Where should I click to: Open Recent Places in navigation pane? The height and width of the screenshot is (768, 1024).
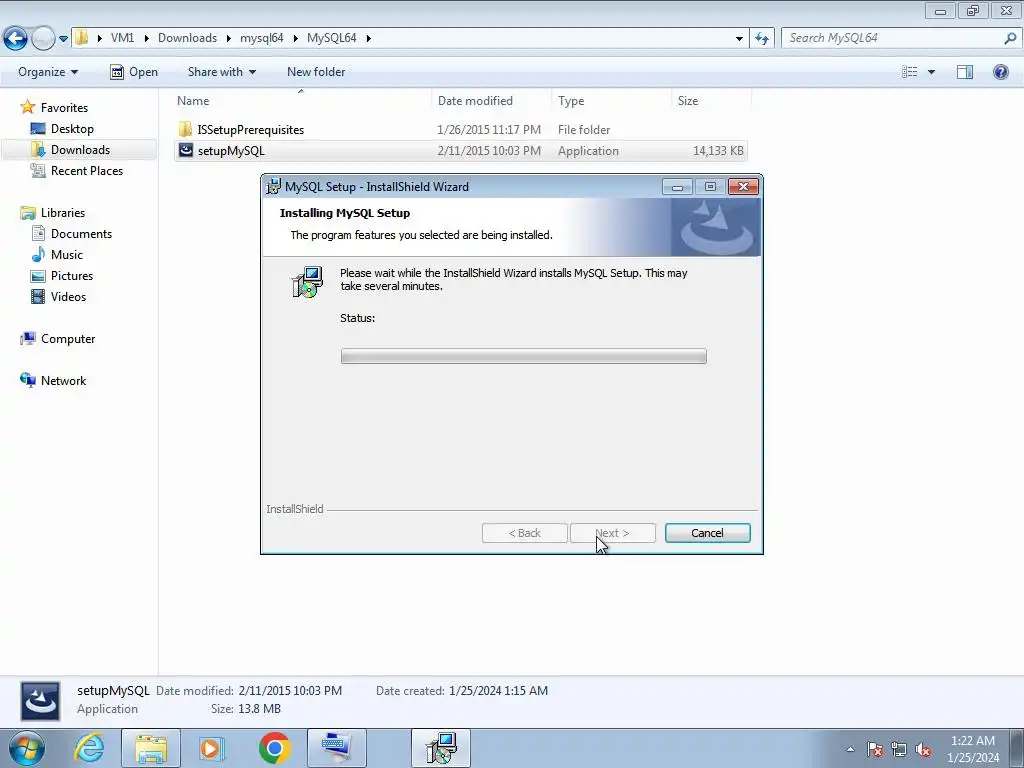87,170
